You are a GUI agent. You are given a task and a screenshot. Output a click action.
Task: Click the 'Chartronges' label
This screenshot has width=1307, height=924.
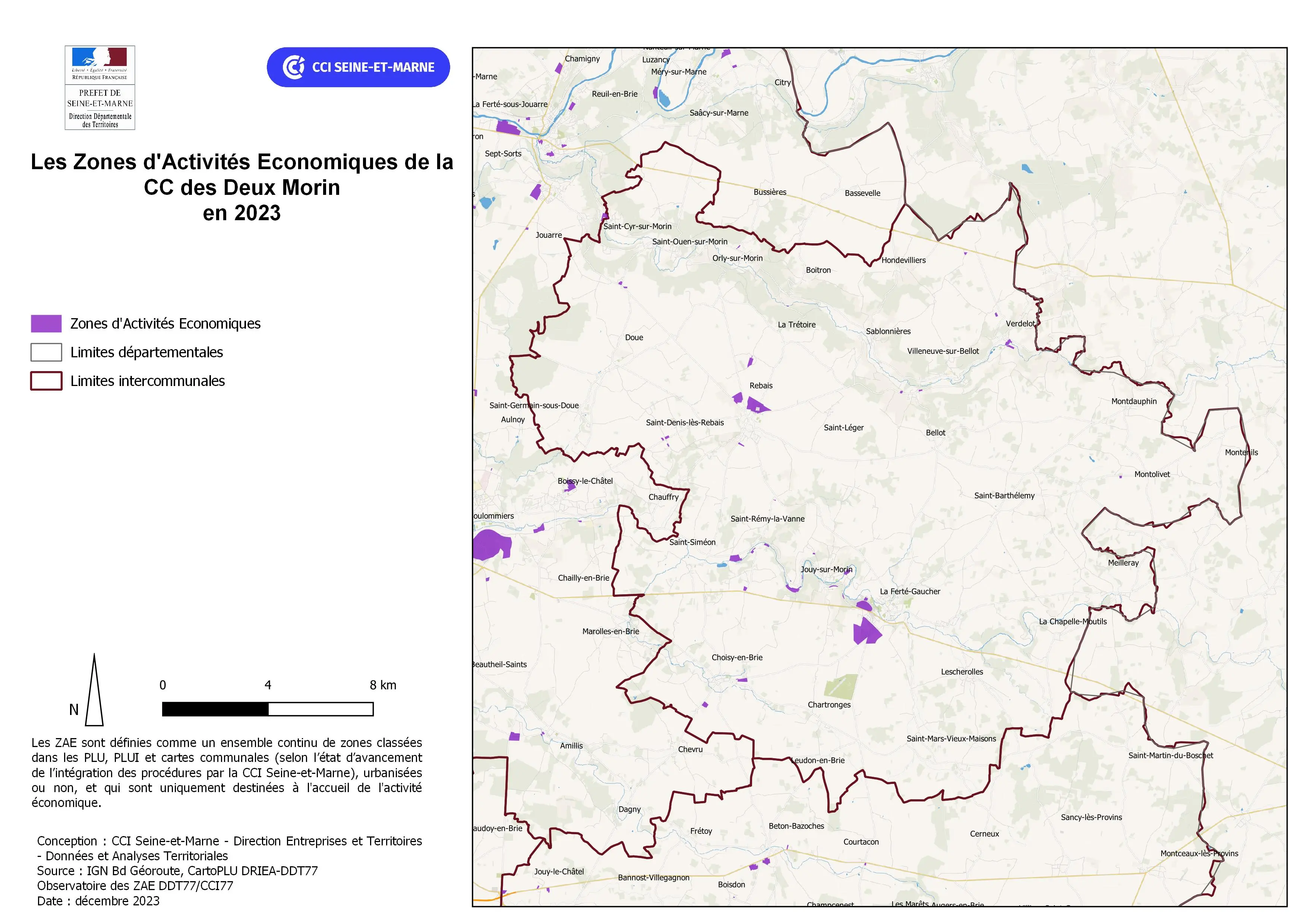coord(829,705)
